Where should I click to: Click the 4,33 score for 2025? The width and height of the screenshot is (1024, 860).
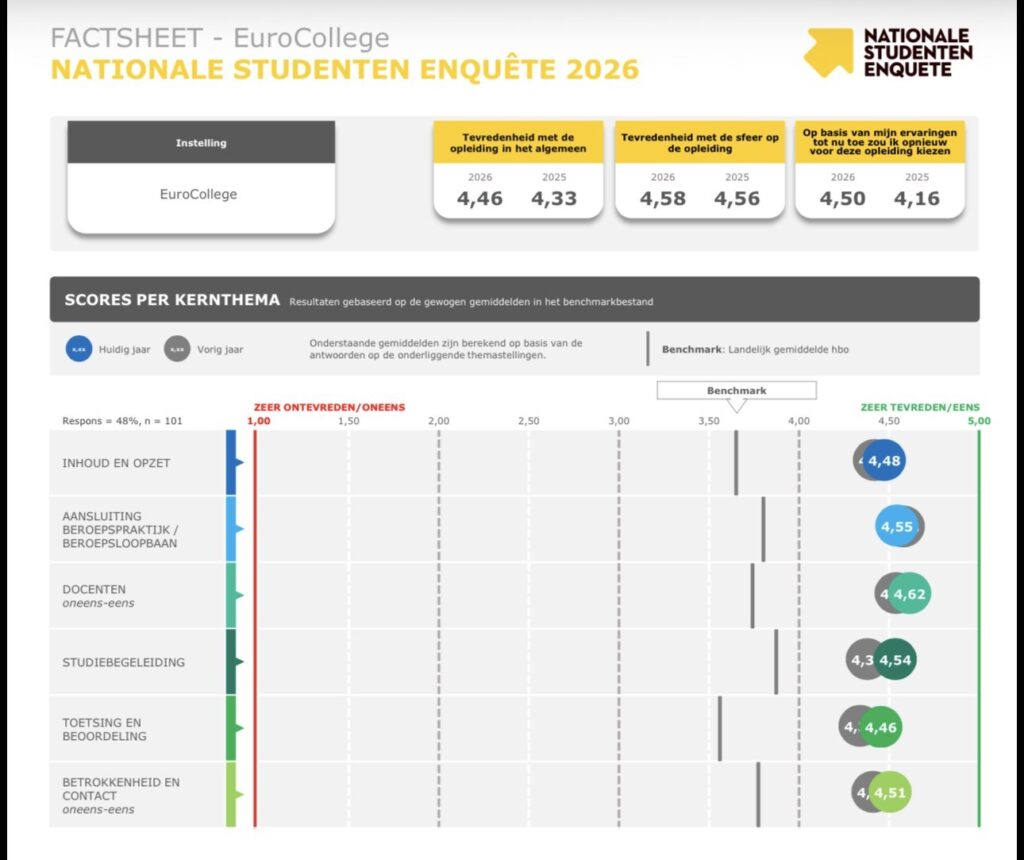554,199
